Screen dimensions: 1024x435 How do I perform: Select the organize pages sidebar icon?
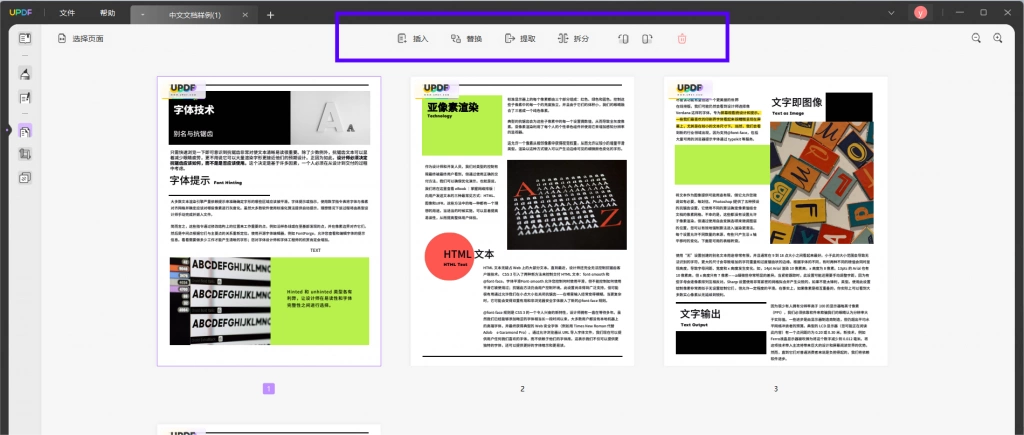25,131
